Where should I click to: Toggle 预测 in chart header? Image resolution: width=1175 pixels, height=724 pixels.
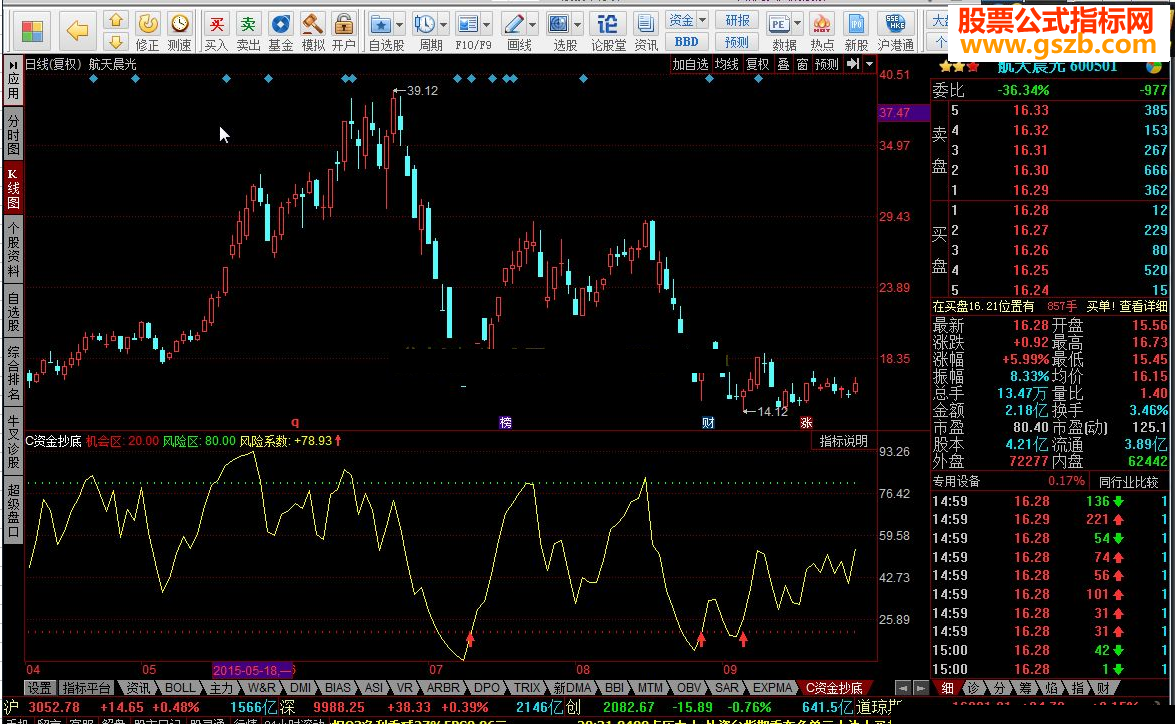click(827, 64)
